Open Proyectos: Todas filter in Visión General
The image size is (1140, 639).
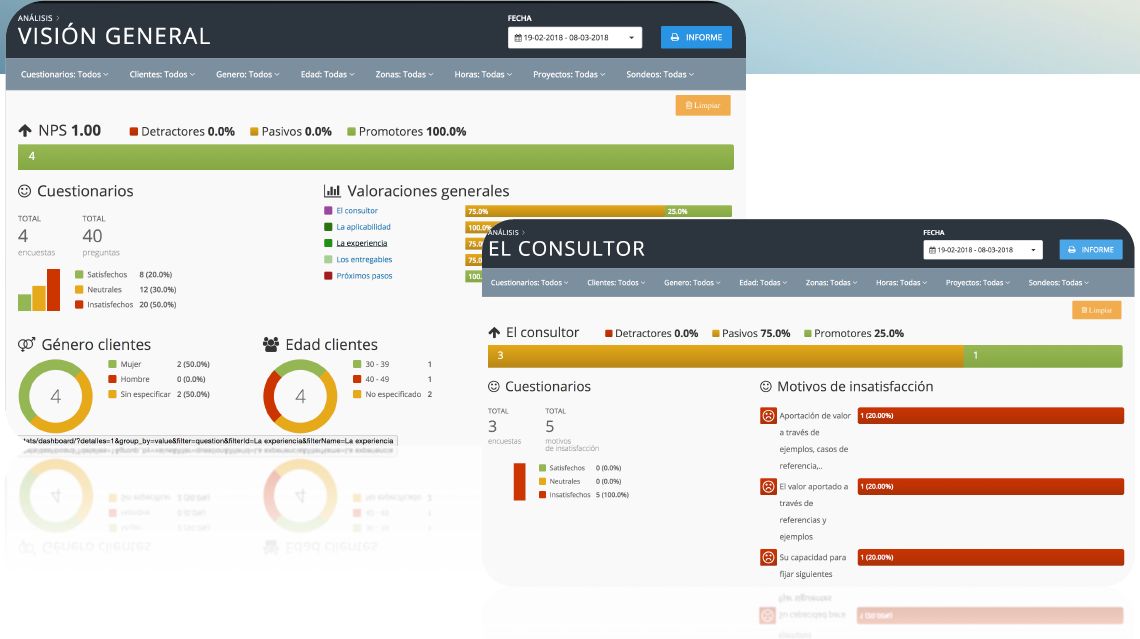point(569,74)
